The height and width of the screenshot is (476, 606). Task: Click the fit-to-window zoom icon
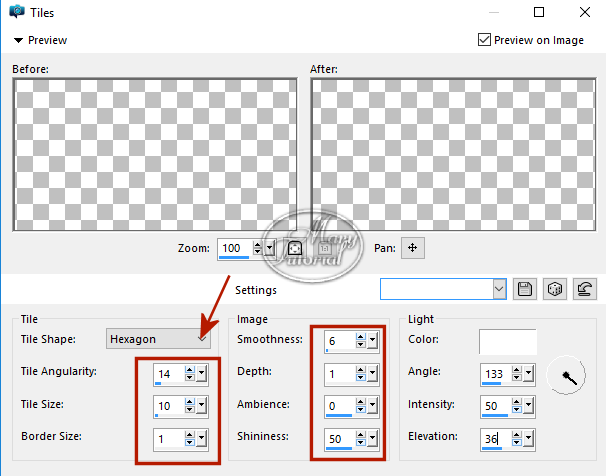click(295, 247)
